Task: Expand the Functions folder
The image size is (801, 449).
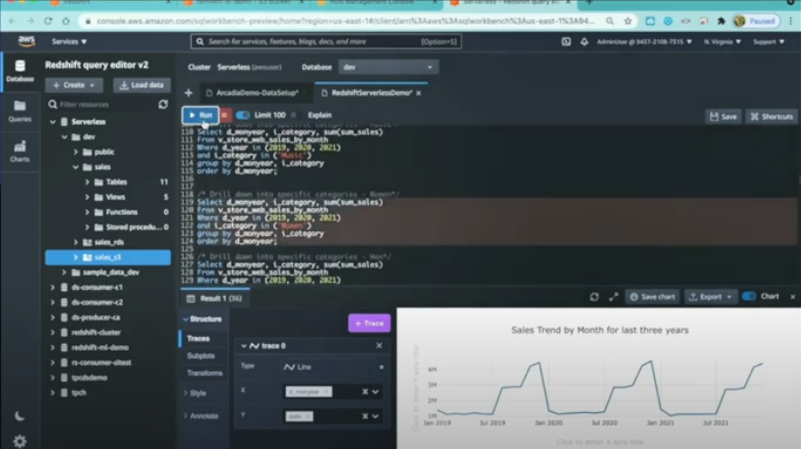Action: click(87, 212)
